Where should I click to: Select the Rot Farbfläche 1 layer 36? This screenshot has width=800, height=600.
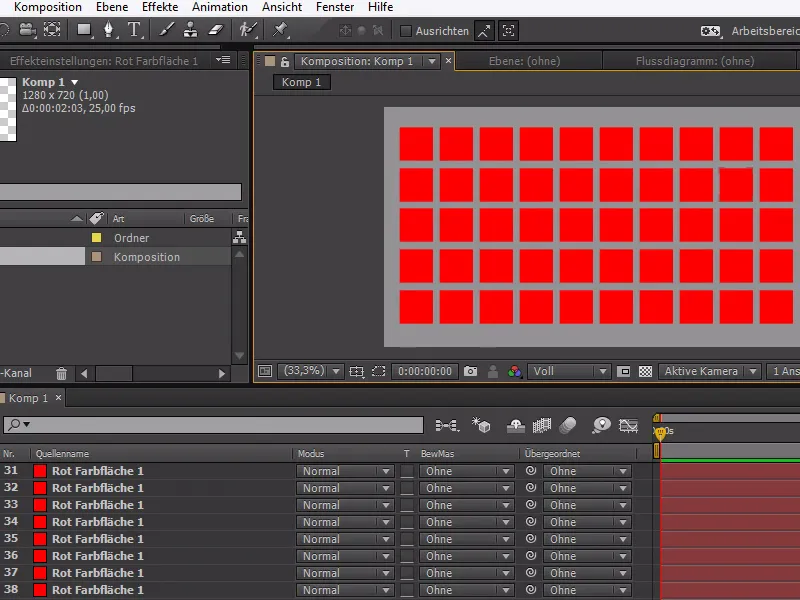pyautogui.click(x=97, y=556)
